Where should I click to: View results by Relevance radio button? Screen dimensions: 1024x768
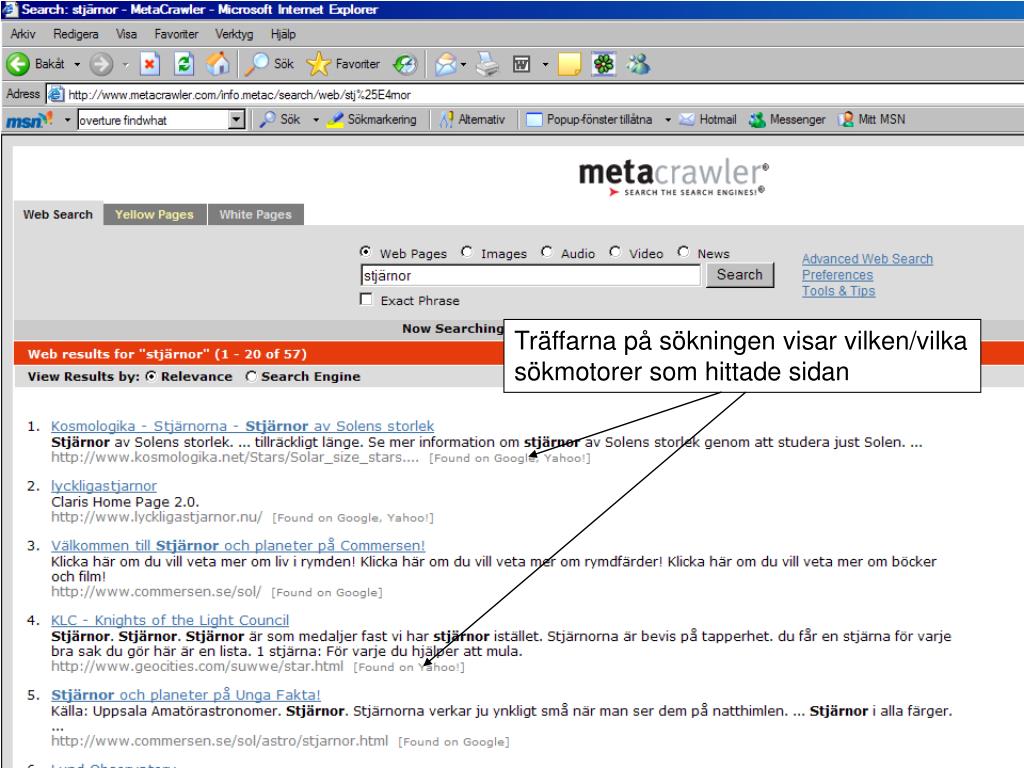pos(151,376)
